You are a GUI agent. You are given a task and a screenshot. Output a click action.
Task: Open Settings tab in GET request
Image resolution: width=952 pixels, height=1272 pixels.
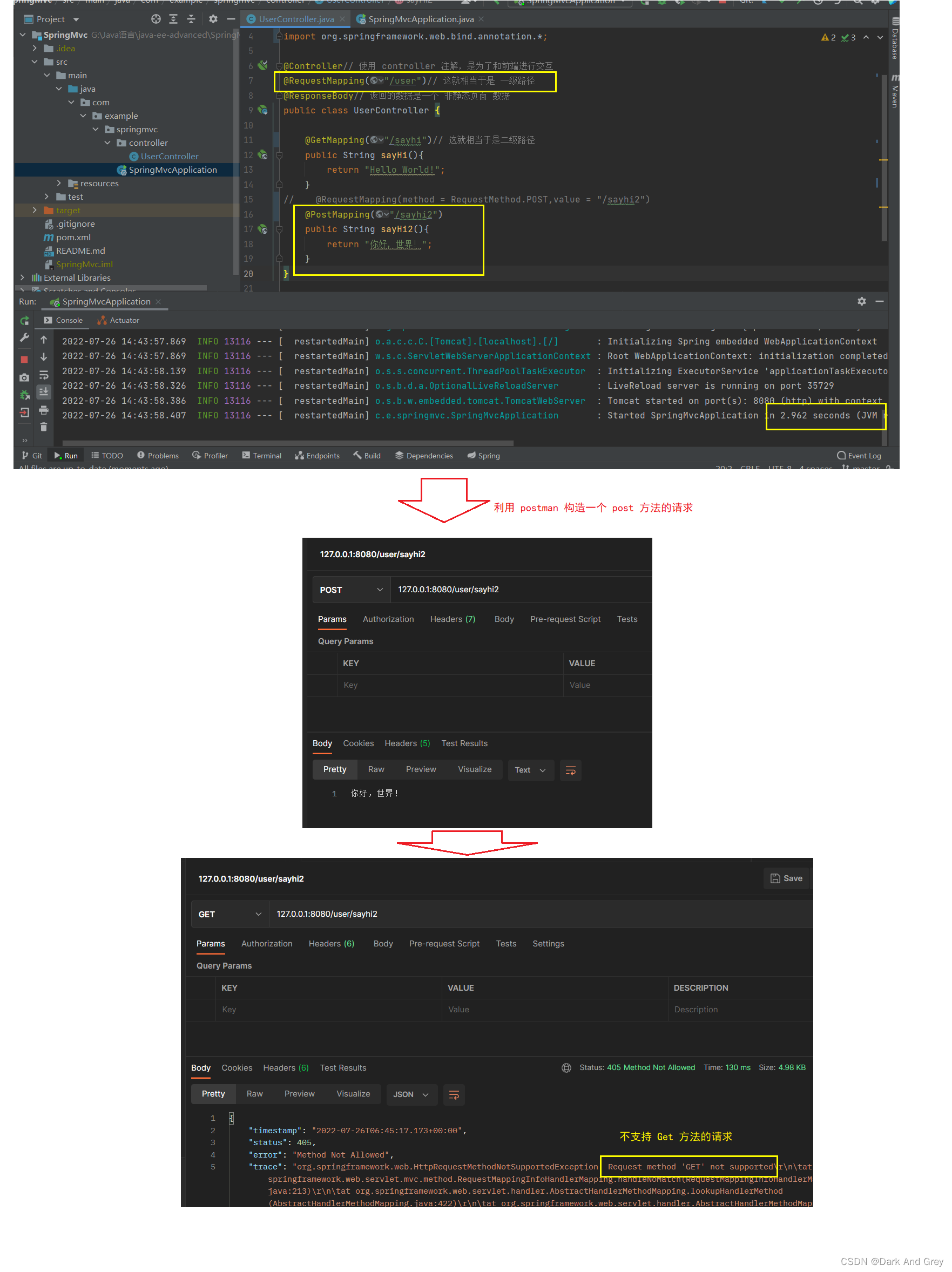tap(548, 943)
